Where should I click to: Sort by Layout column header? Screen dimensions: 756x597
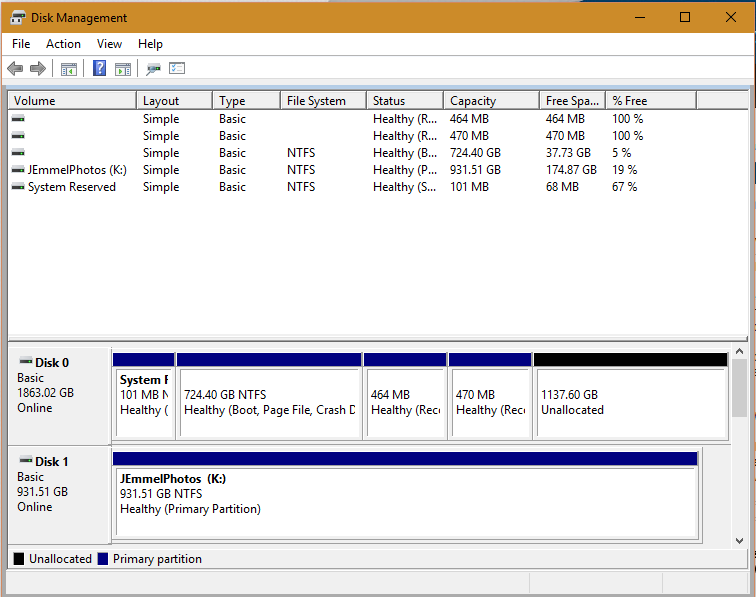[x=175, y=101]
